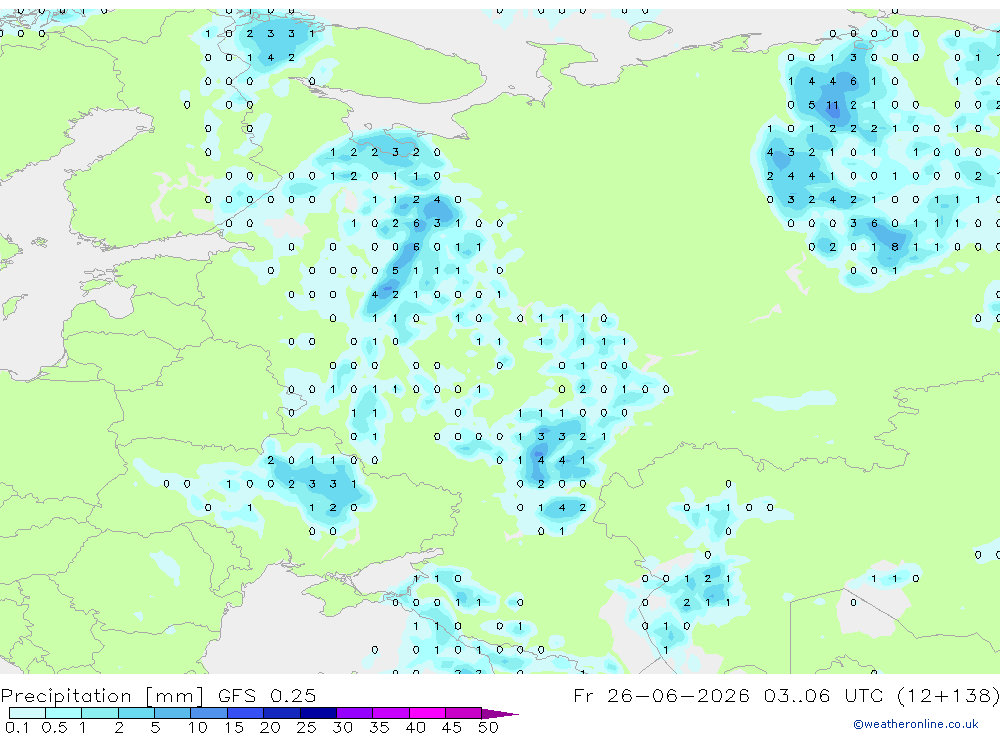Image resolution: width=1000 pixels, height=733 pixels.
Task: Click the 10–15 mm legend swatch
Action: (x=209, y=713)
